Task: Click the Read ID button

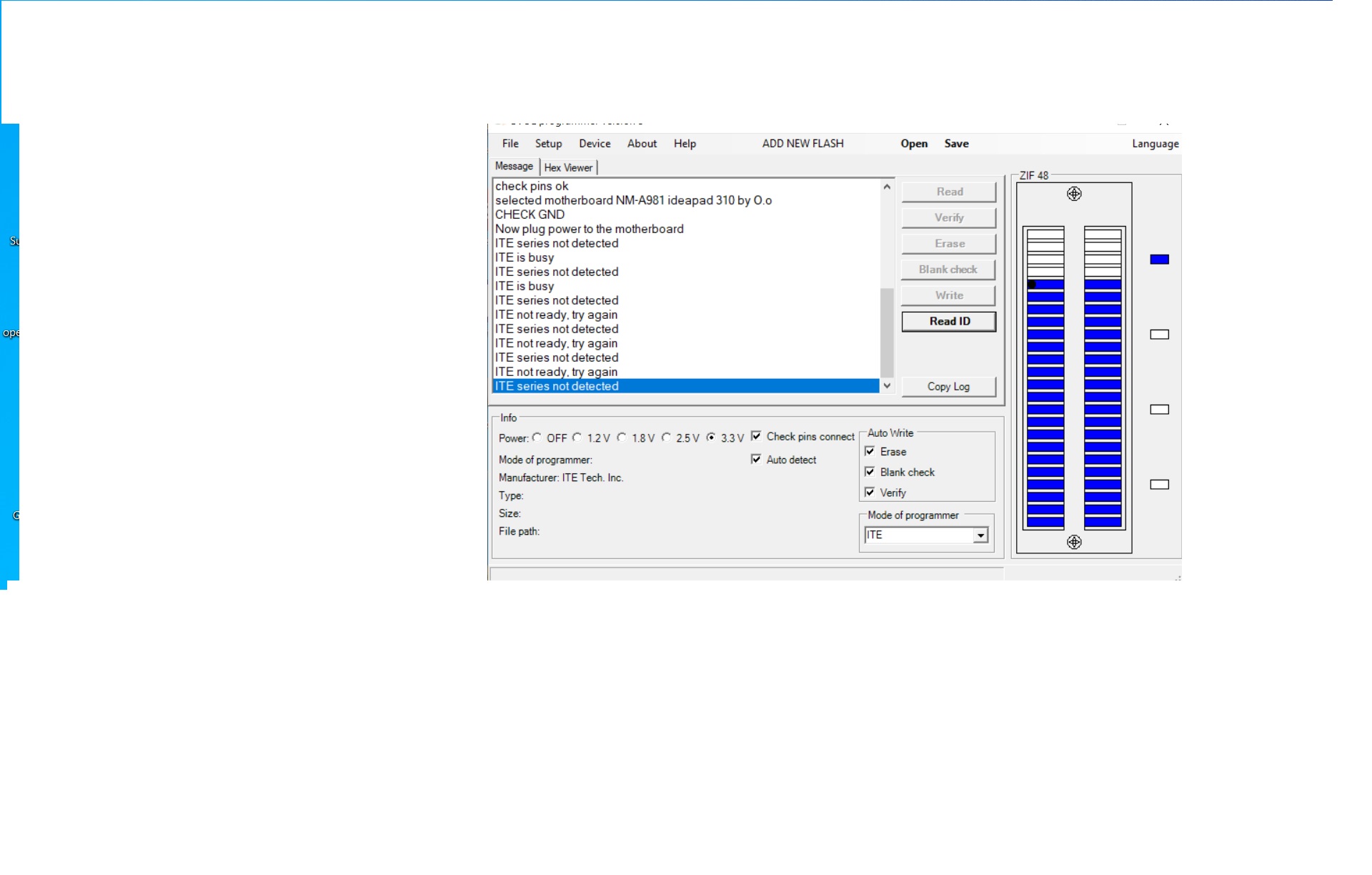Action: coord(949,322)
